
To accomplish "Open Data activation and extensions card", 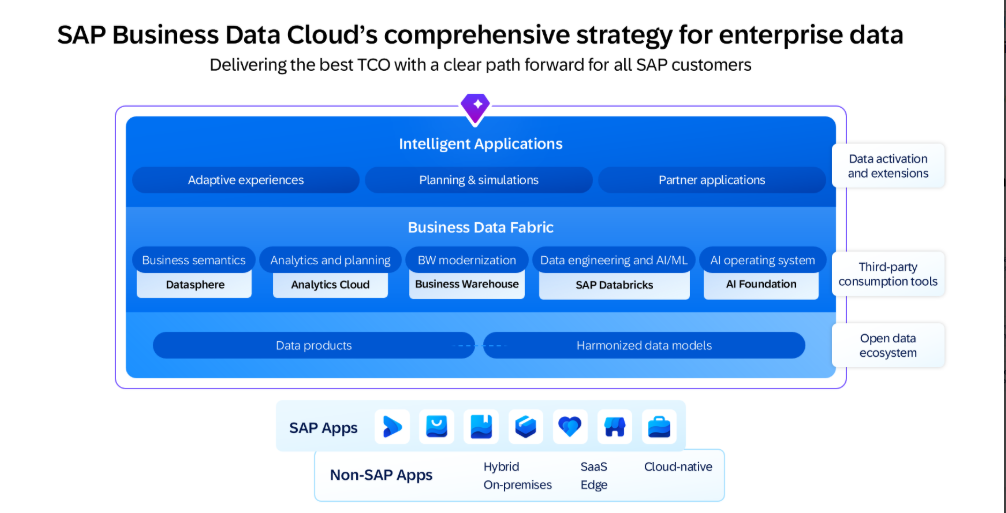I will pyautogui.click(x=889, y=165).
